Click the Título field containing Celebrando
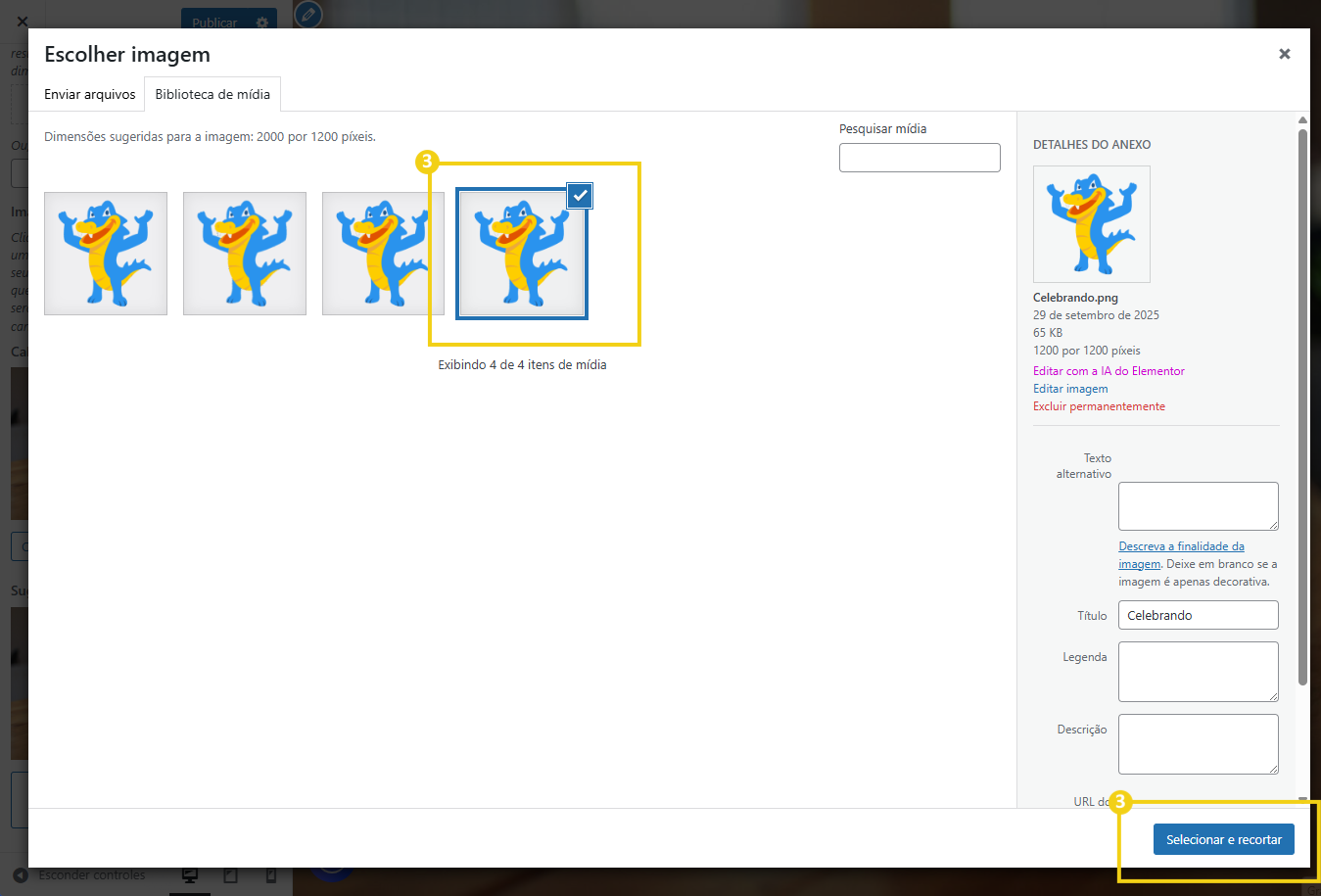Image resolution: width=1321 pixels, height=896 pixels. tap(1198, 615)
